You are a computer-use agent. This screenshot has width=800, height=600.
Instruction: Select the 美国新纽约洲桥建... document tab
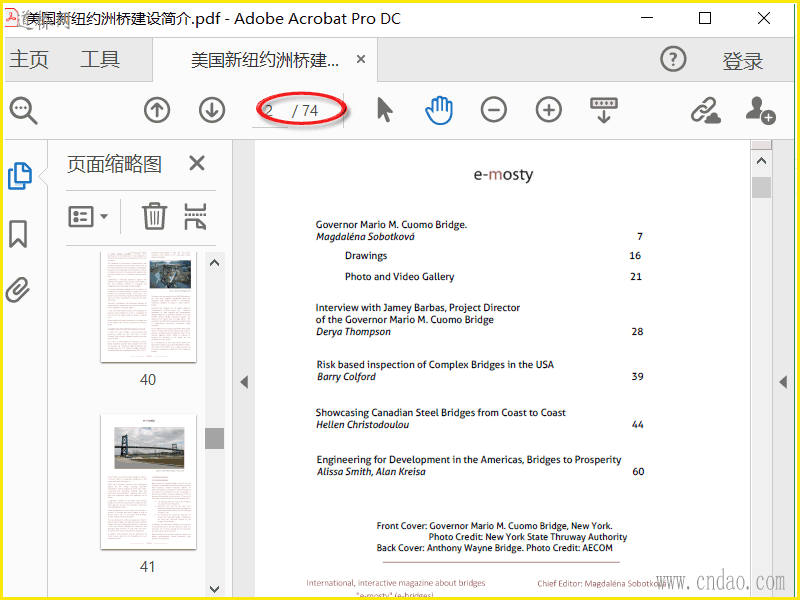[264, 60]
